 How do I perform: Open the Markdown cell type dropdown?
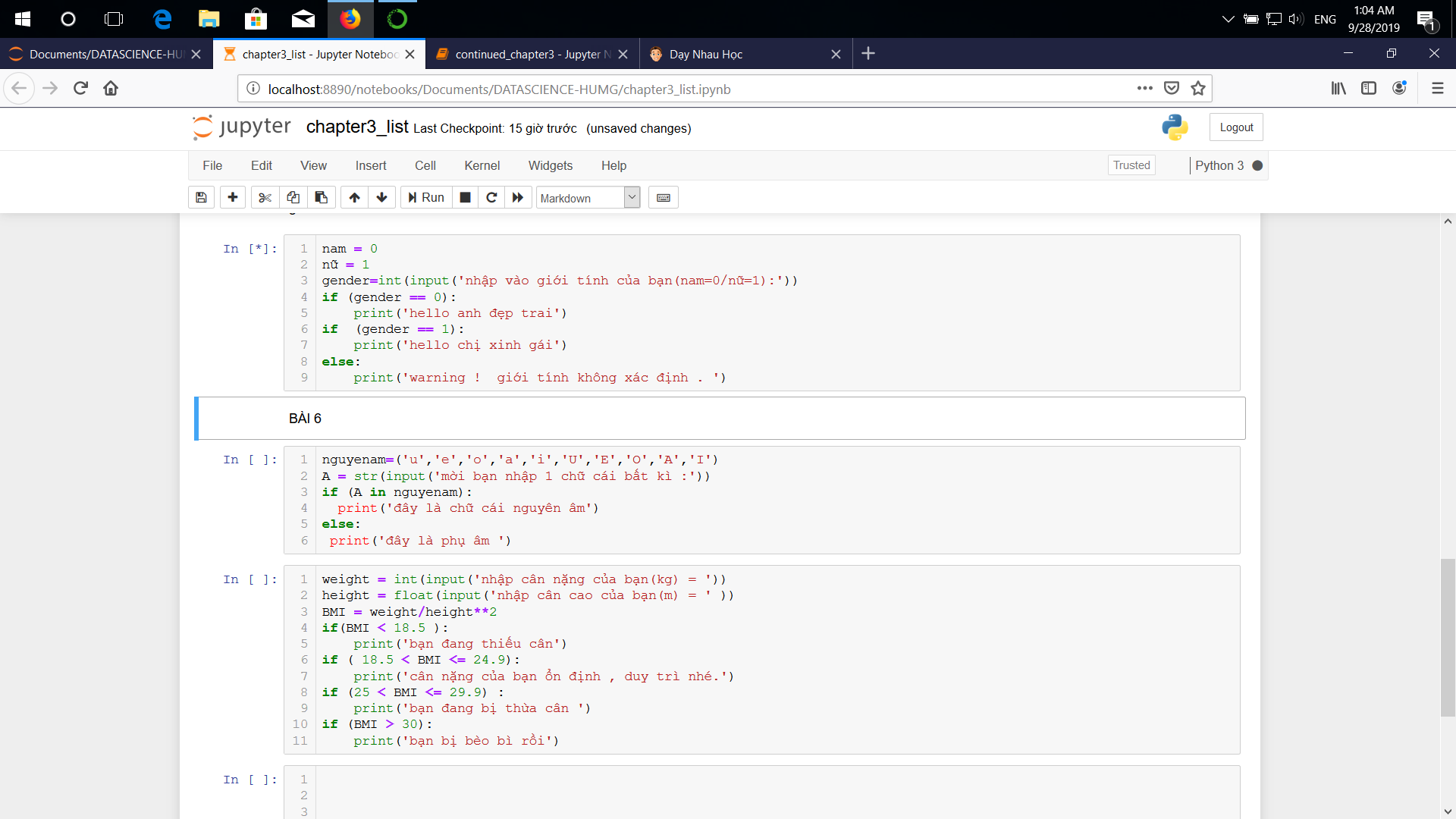click(x=588, y=198)
